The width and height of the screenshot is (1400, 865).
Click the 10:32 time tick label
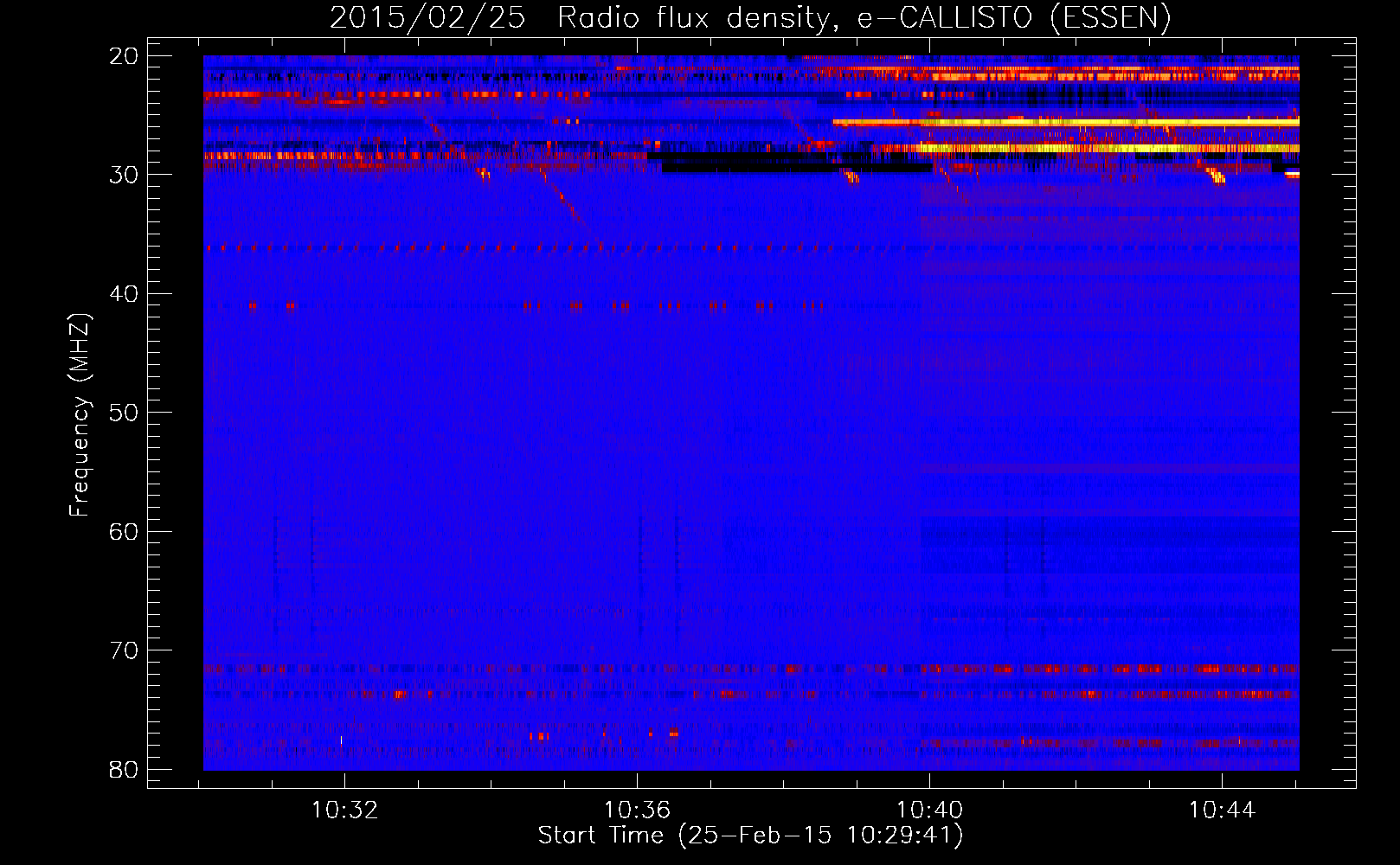[x=344, y=811]
